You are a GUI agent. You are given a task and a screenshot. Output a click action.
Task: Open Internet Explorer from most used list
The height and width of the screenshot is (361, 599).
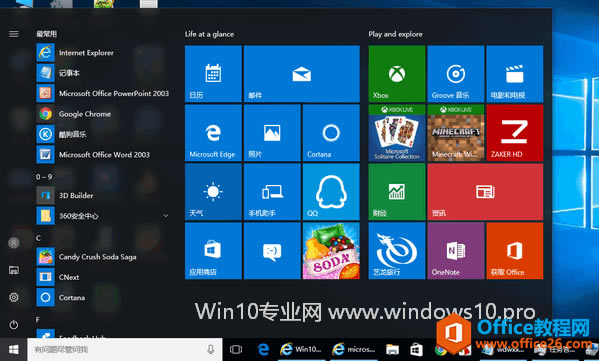tap(103, 53)
